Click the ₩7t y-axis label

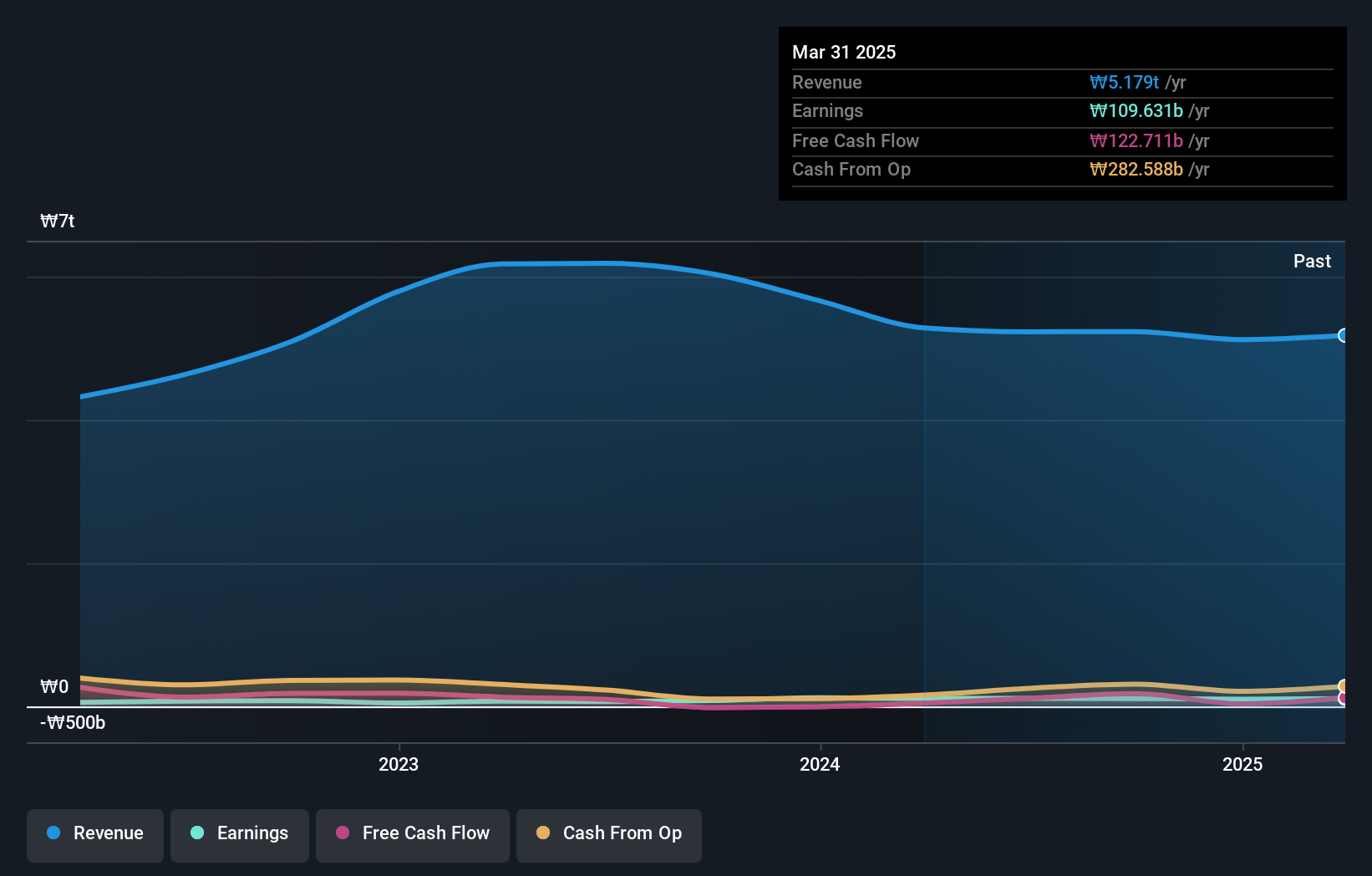pos(58,221)
